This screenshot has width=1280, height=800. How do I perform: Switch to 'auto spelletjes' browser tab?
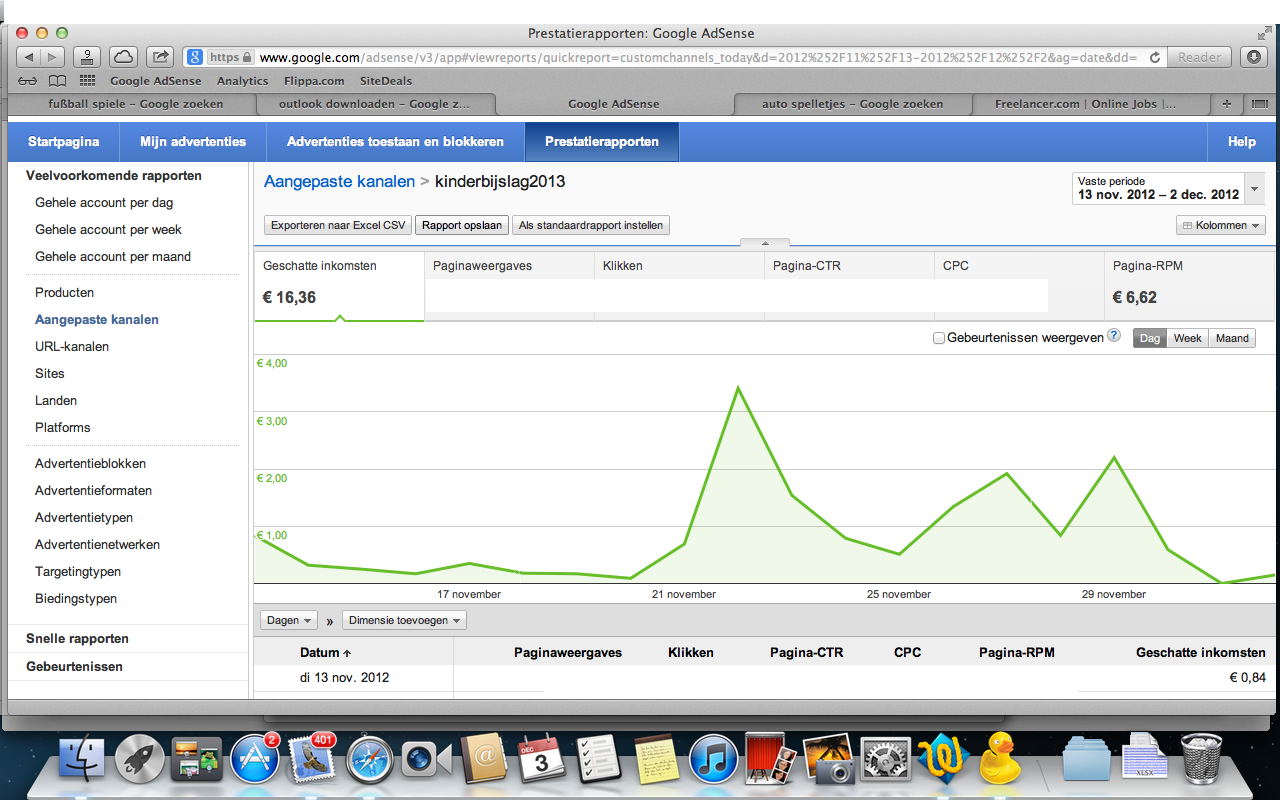click(852, 103)
